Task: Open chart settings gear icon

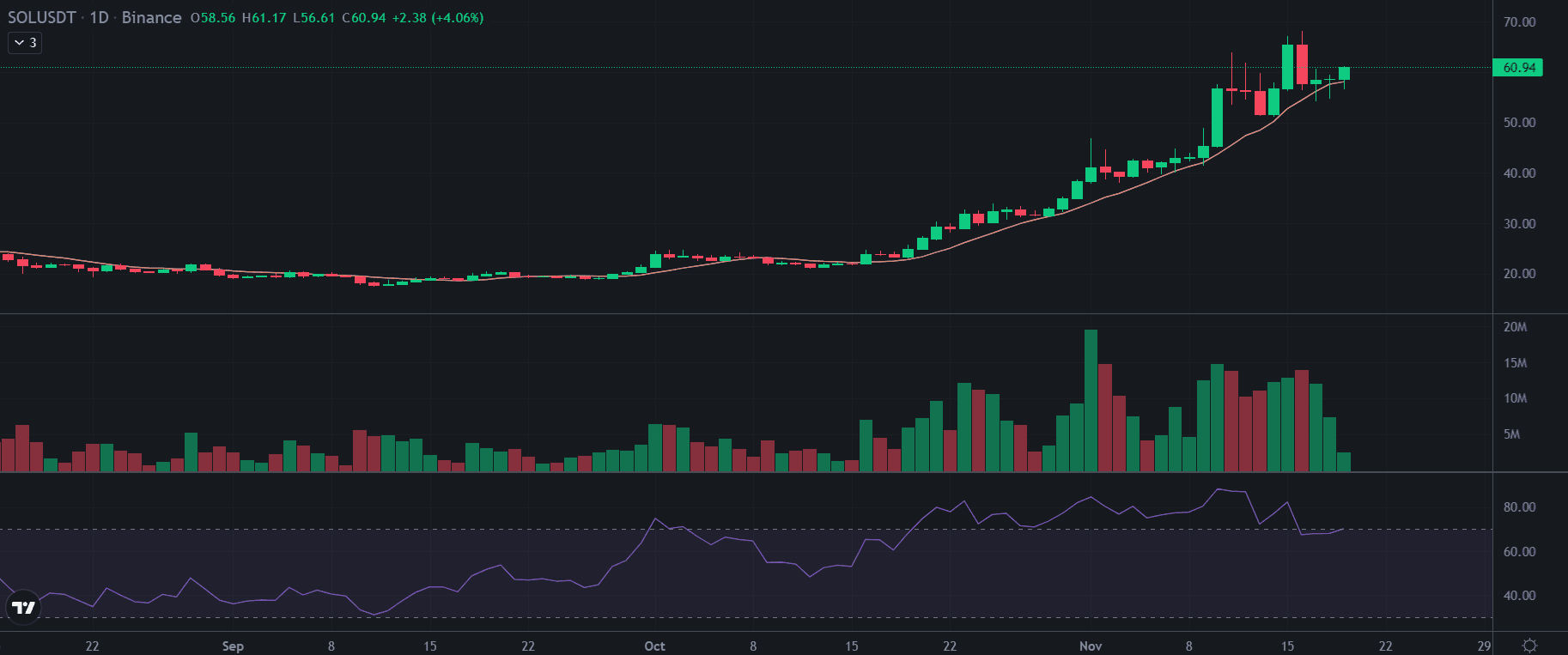Action: point(1529,646)
